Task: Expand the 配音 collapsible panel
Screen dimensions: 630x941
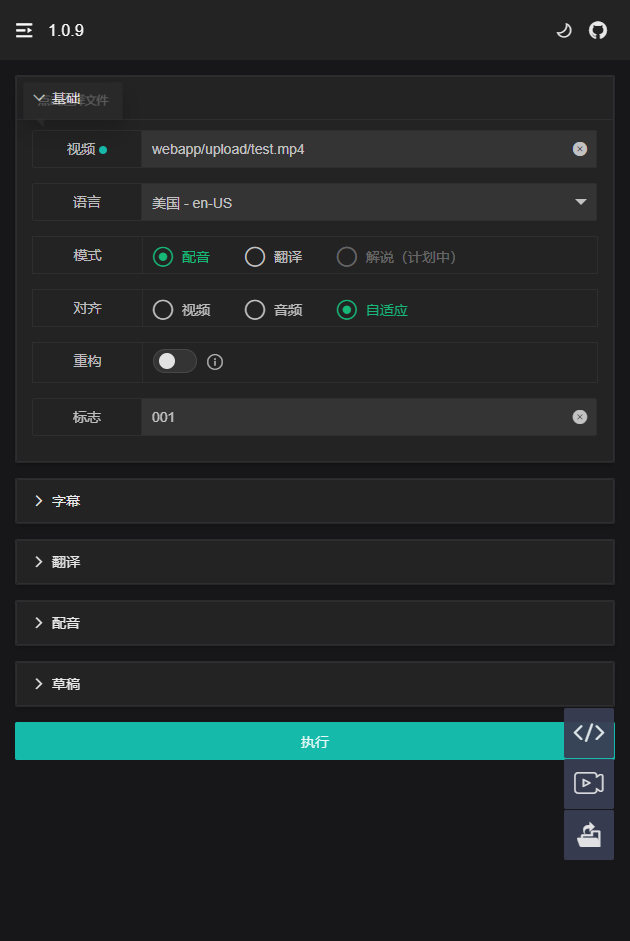Action: (314, 623)
